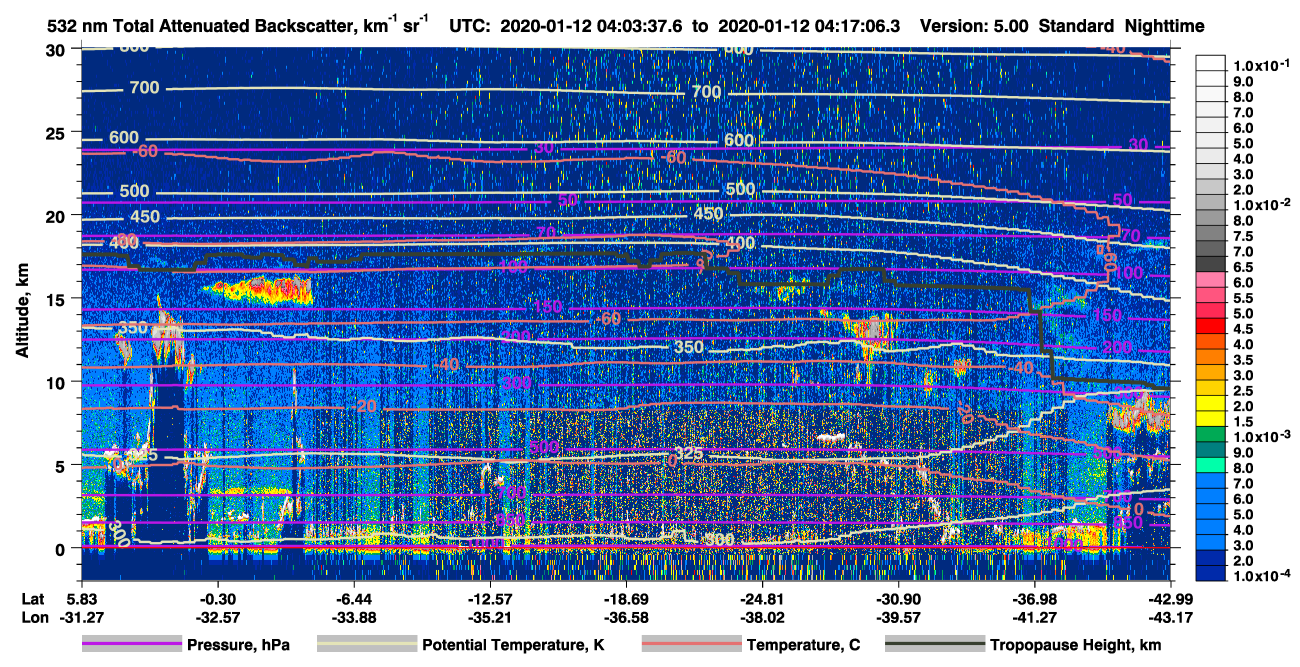1300x667 pixels.
Task: Click the 450 contour label in the plot center
Action: coord(708,214)
